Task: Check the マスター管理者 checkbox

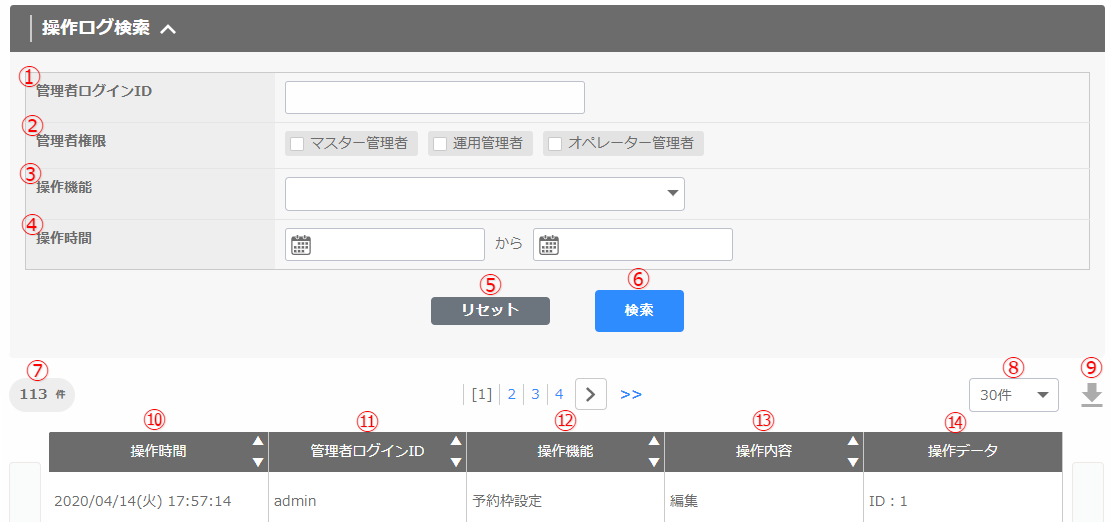Action: pyautogui.click(x=297, y=144)
